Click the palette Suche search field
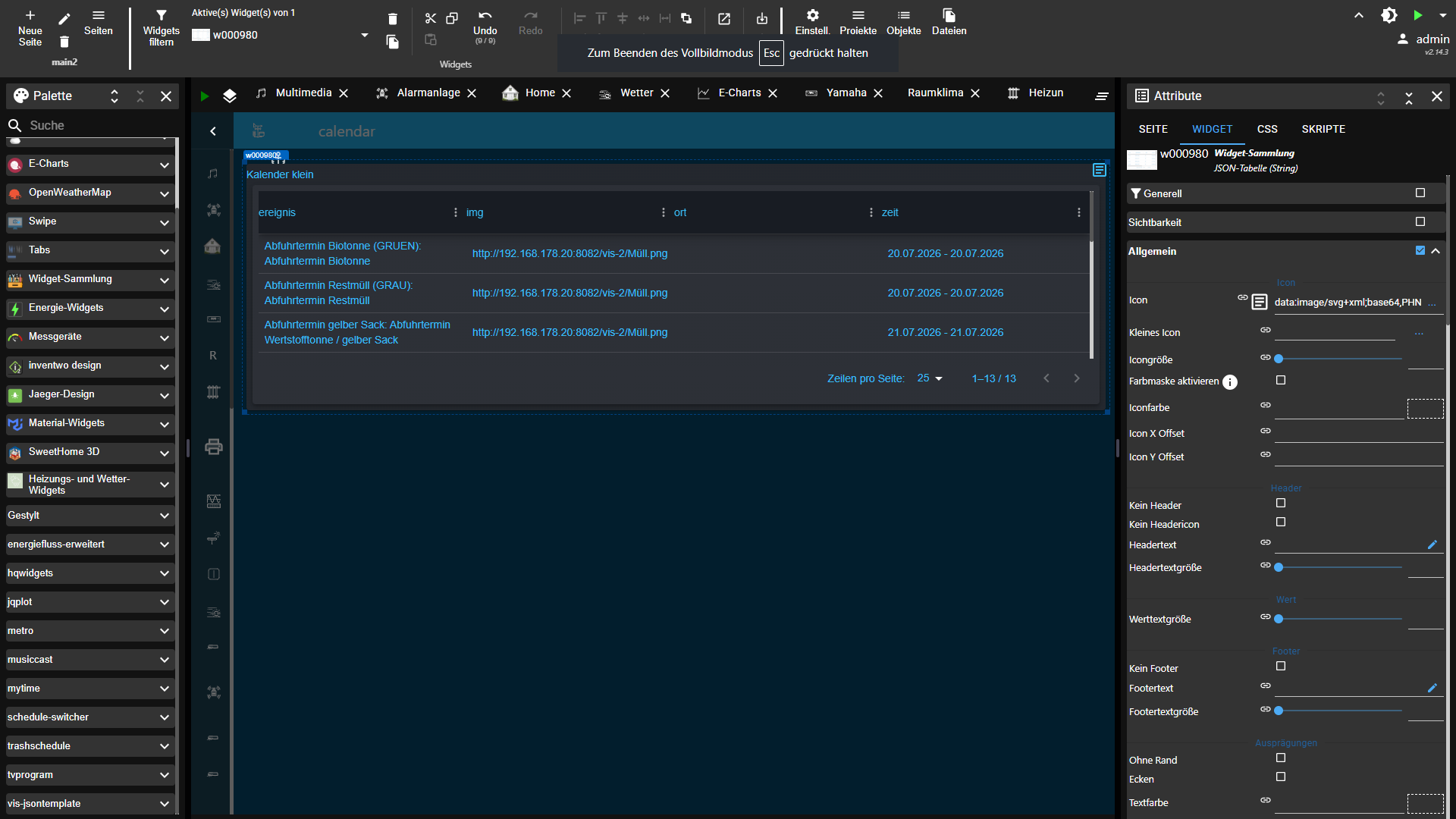This screenshot has height=819, width=1456. [x=91, y=125]
